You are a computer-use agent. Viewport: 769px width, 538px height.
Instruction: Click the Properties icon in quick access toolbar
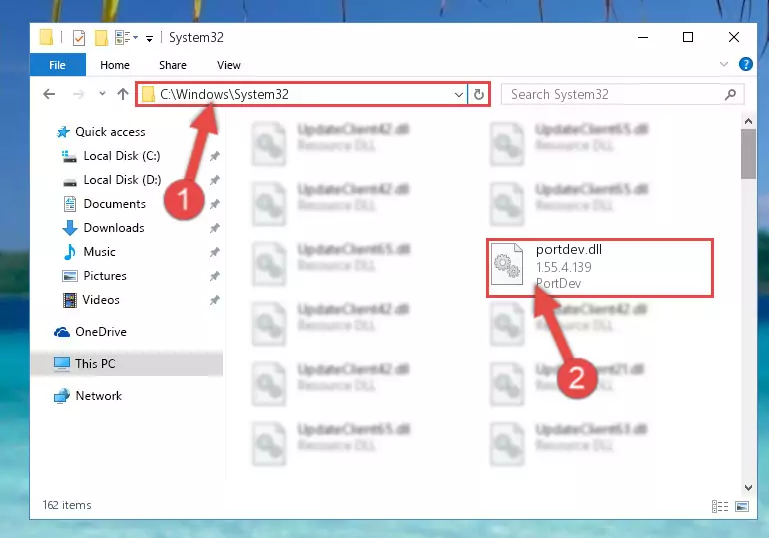[x=78, y=38]
